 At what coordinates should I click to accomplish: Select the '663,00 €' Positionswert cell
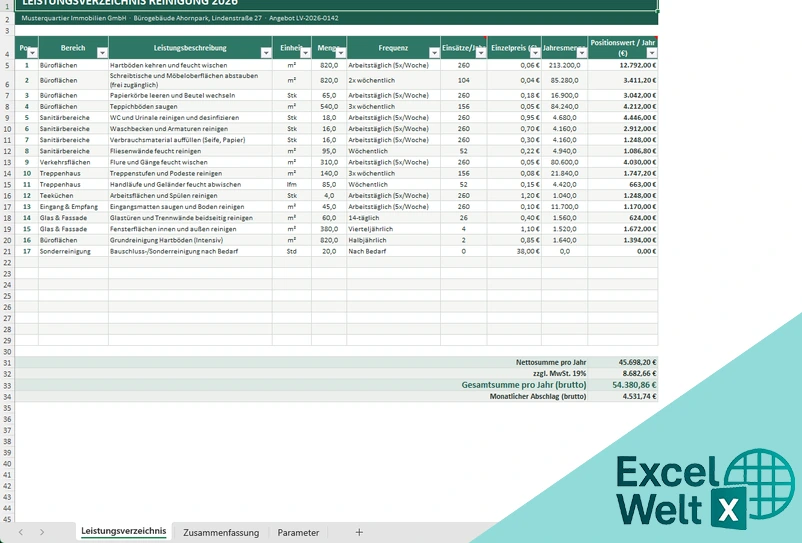pos(622,185)
